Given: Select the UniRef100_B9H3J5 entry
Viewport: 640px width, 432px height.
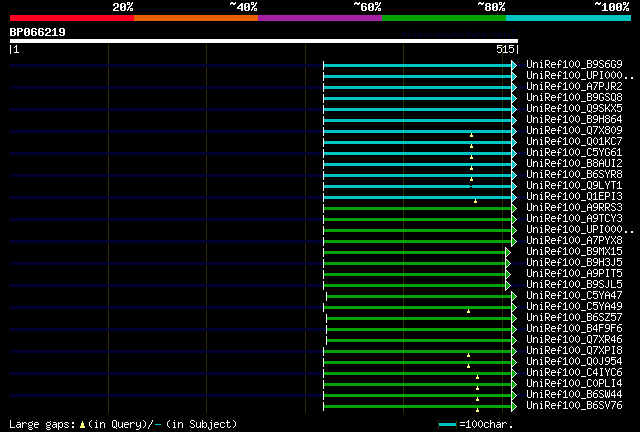Looking at the screenshot, I should (x=574, y=263).
